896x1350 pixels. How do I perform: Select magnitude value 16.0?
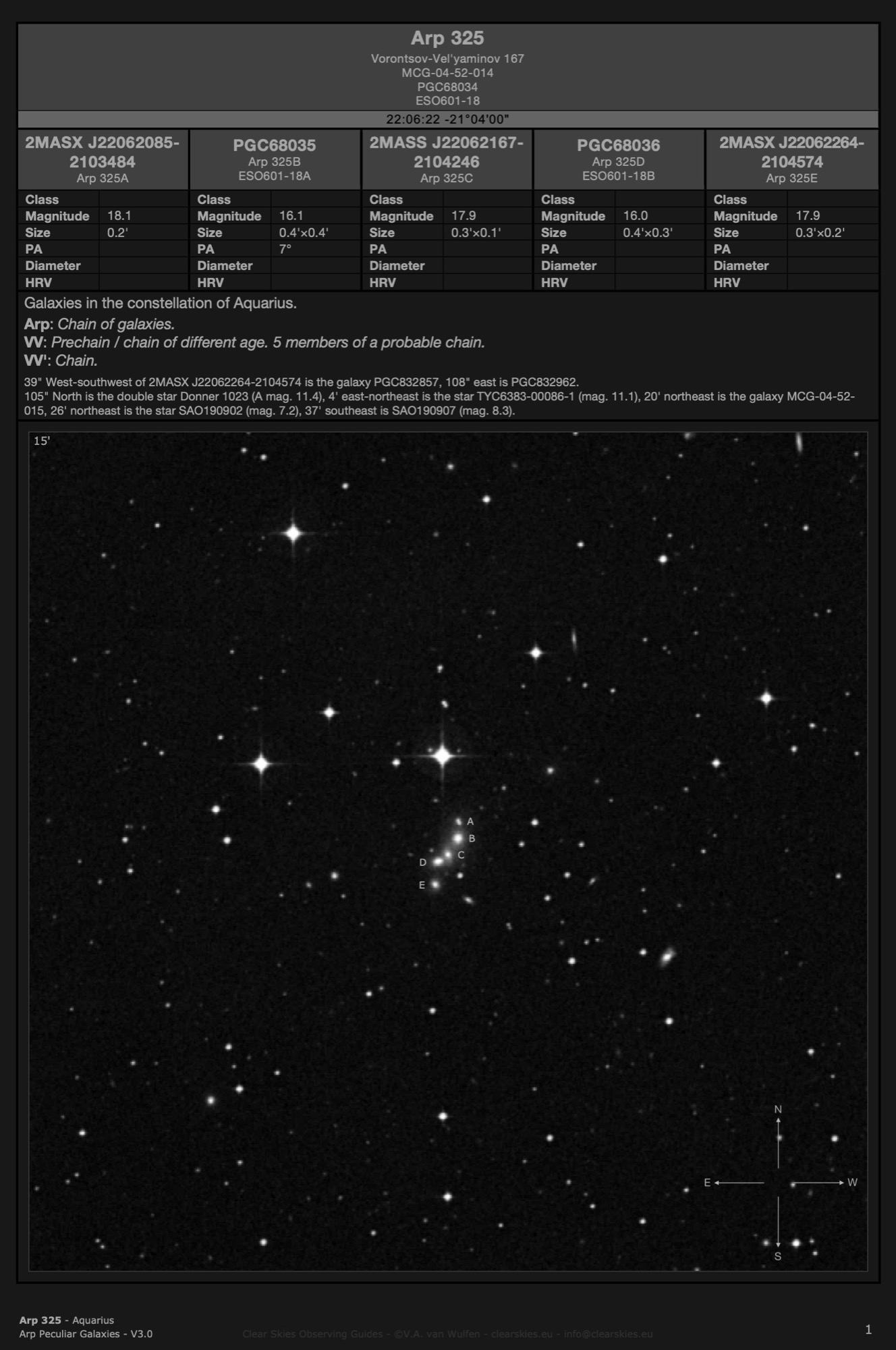[636, 216]
